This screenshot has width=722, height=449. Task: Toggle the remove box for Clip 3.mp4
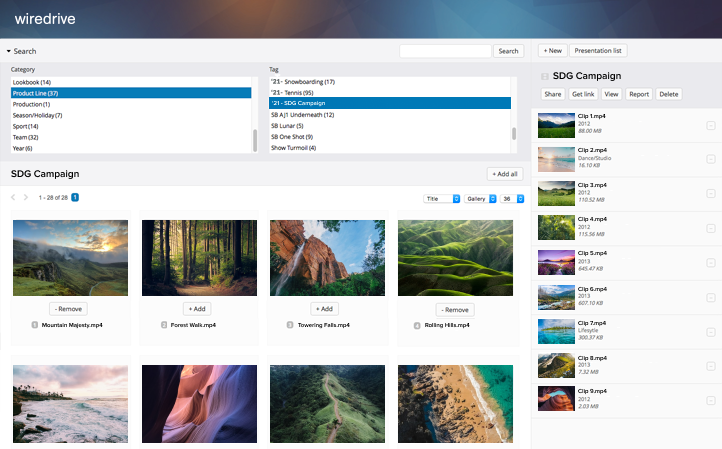pos(711,193)
